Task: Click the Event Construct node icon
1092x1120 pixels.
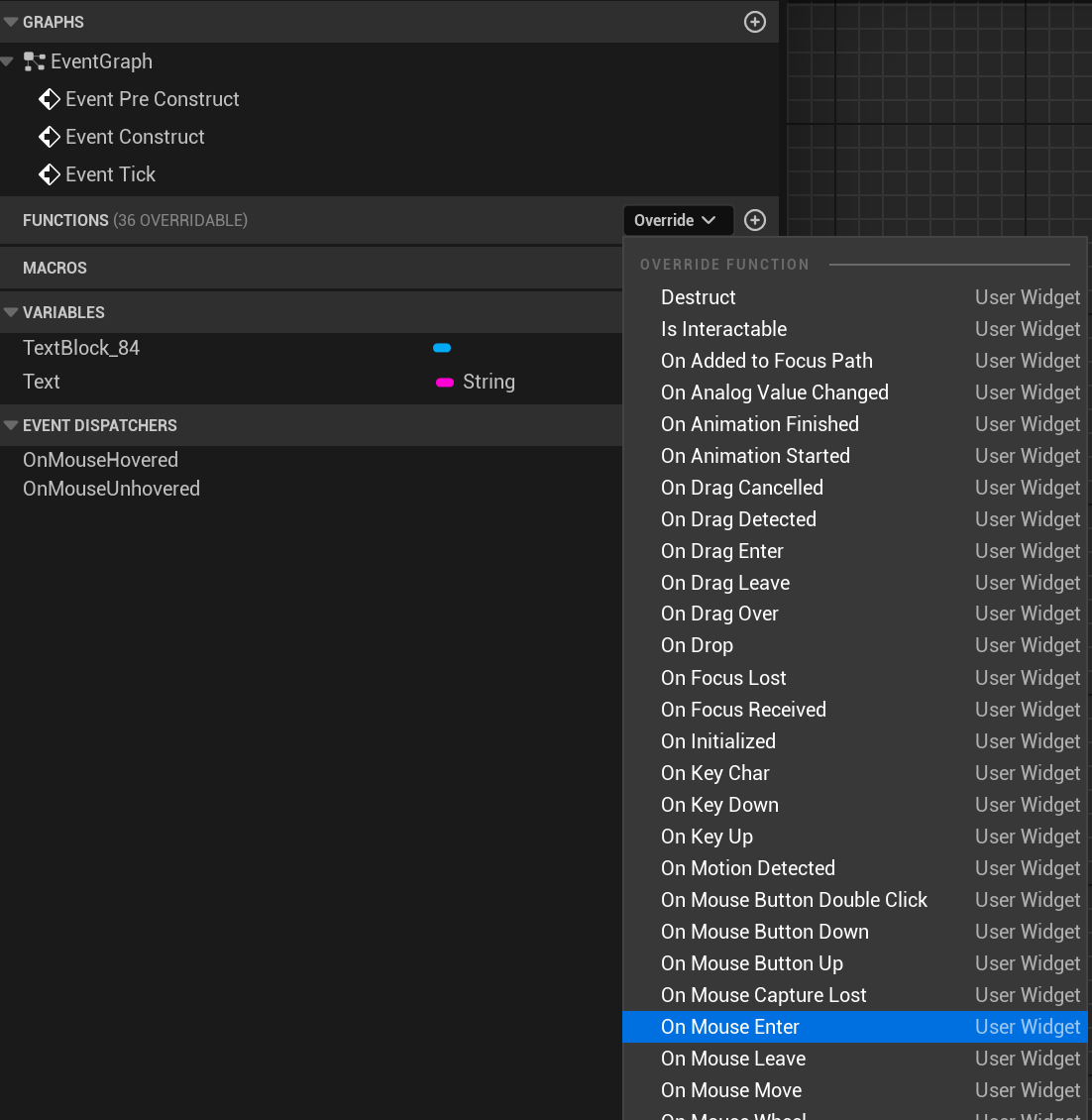Action: coord(50,137)
